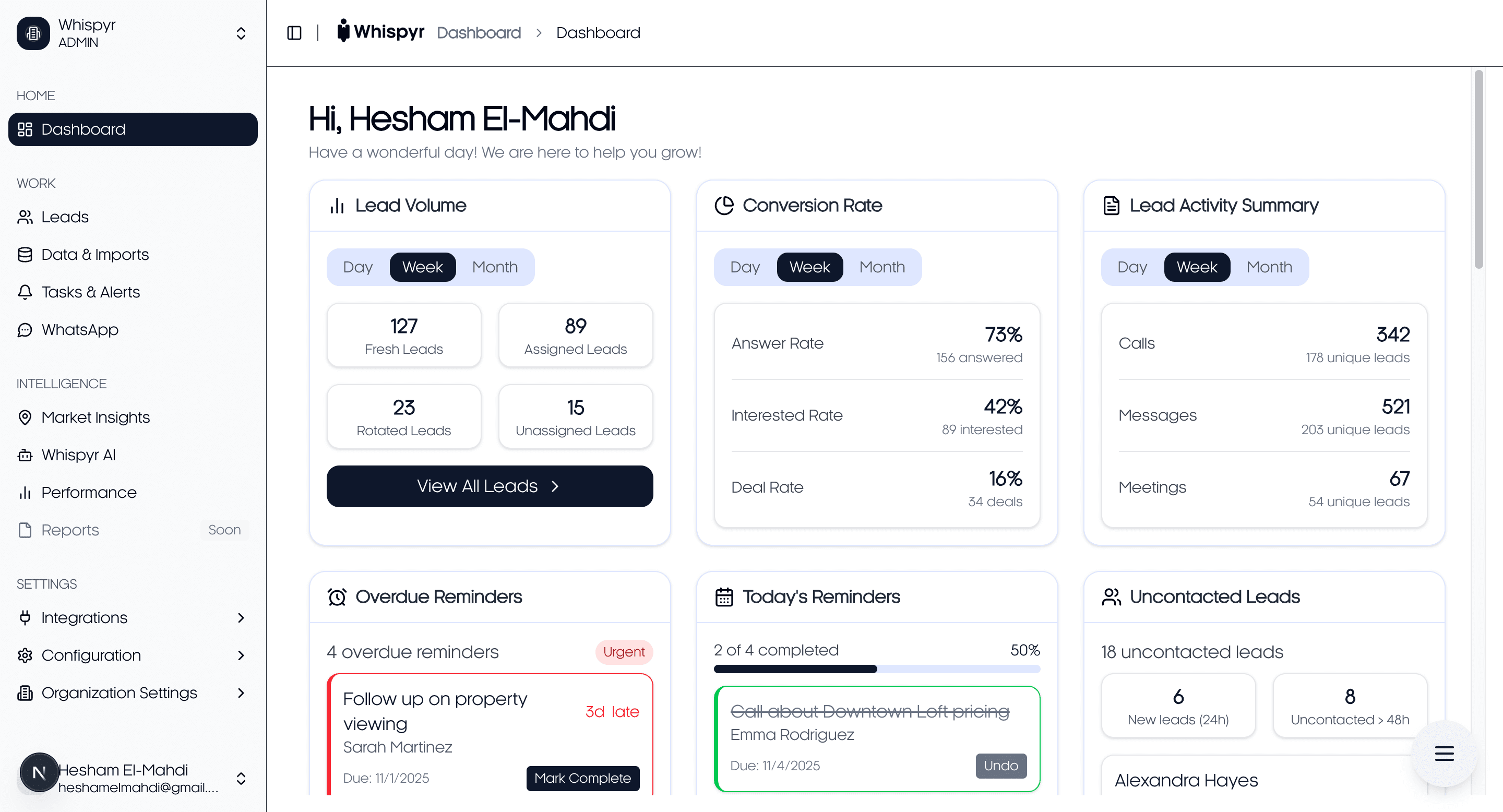Open WhatsApp chat section
Image resolution: width=1503 pixels, height=812 pixels.
click(79, 330)
